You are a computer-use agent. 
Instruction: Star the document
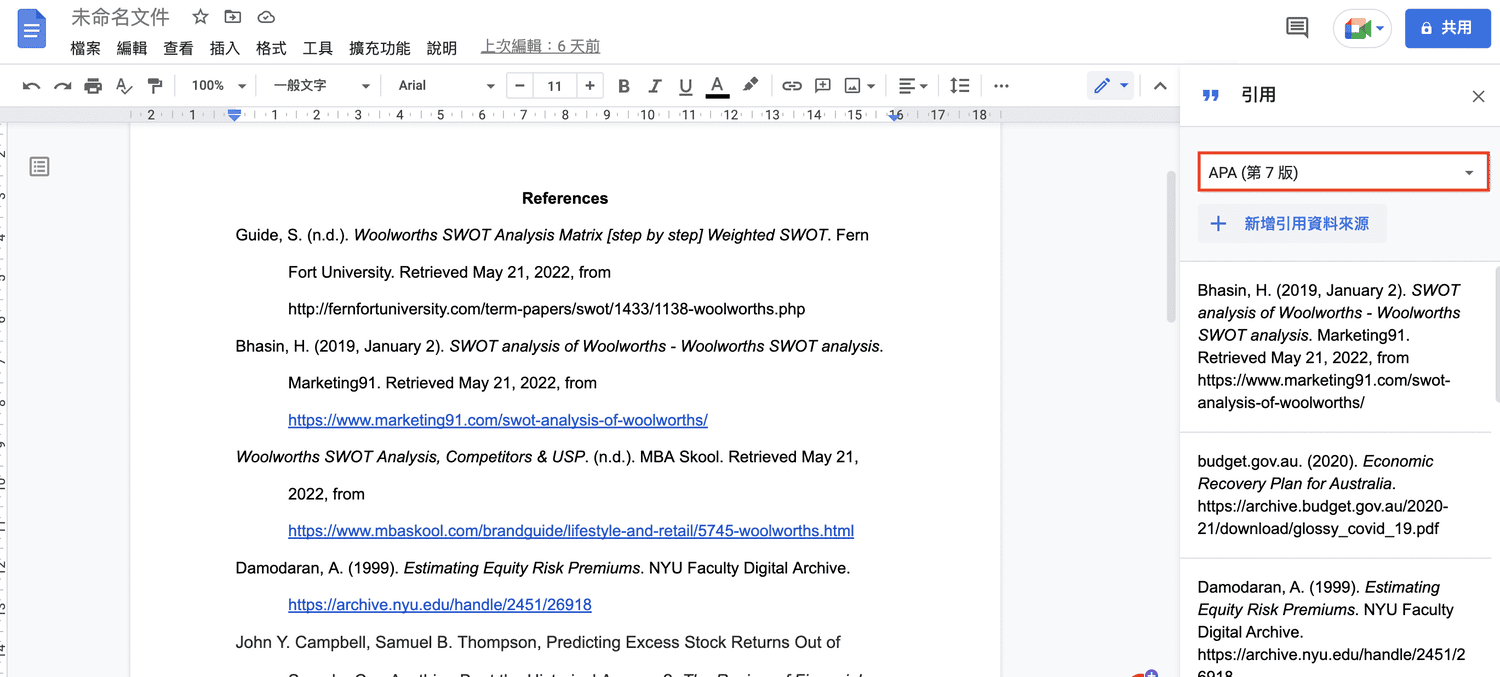point(200,17)
